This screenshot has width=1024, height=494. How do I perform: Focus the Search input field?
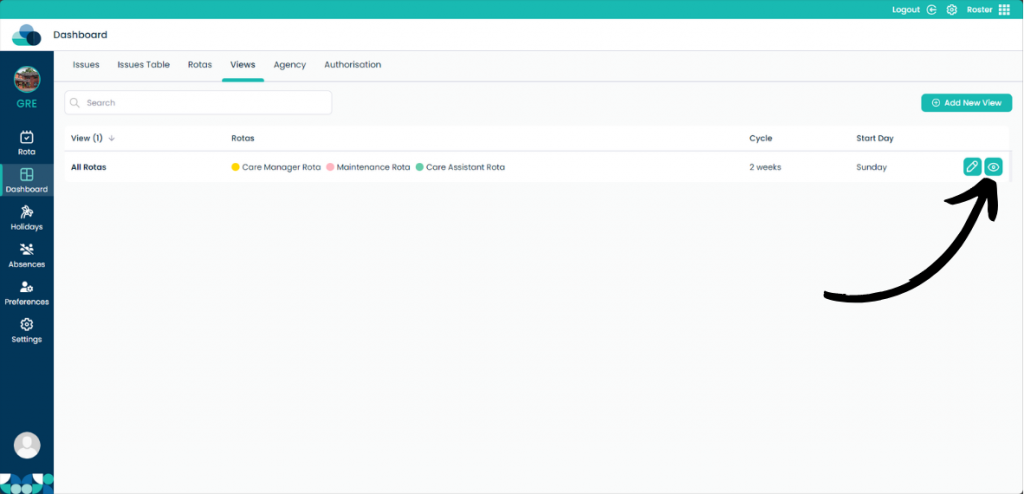click(x=198, y=103)
